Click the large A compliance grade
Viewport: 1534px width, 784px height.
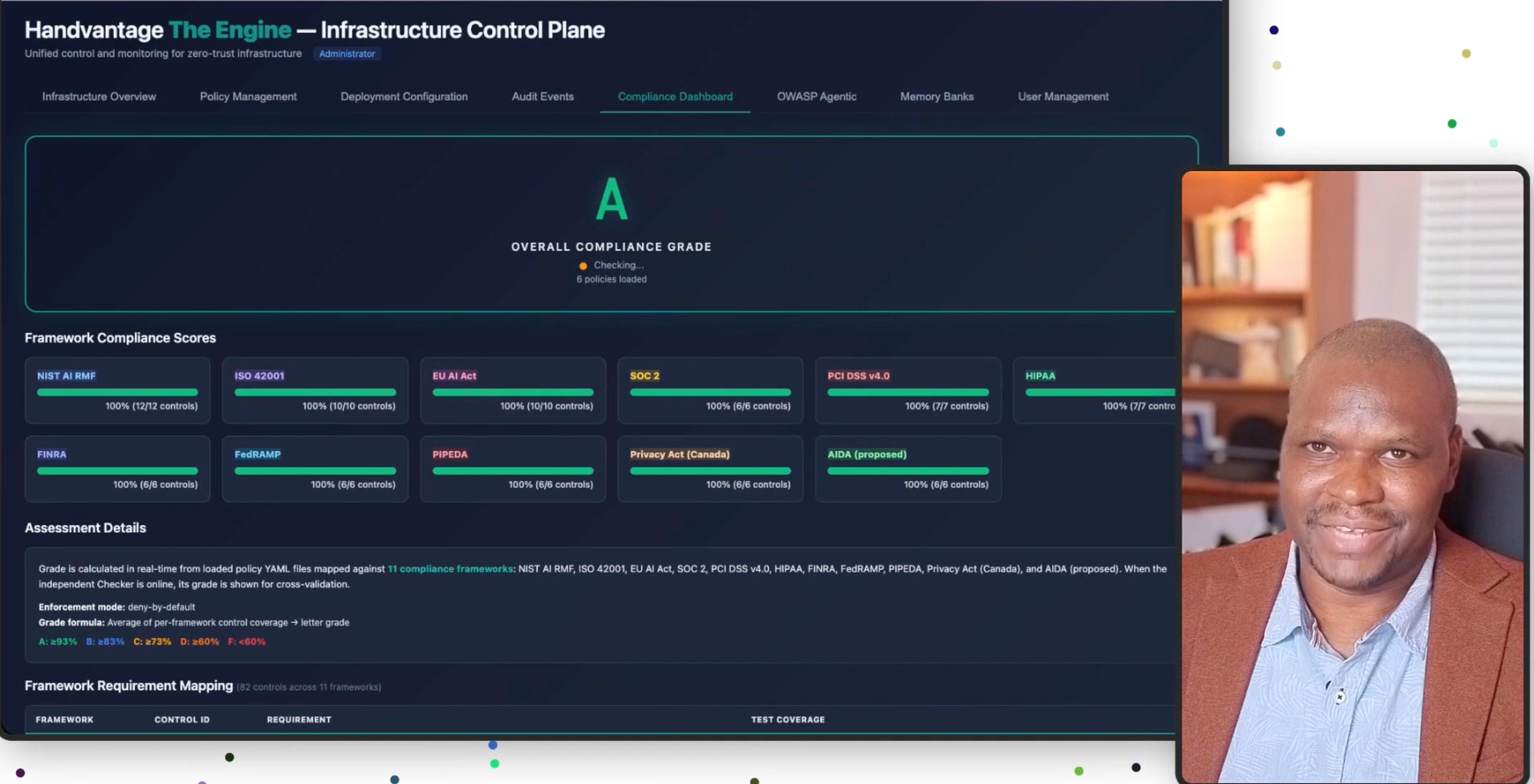click(x=611, y=199)
